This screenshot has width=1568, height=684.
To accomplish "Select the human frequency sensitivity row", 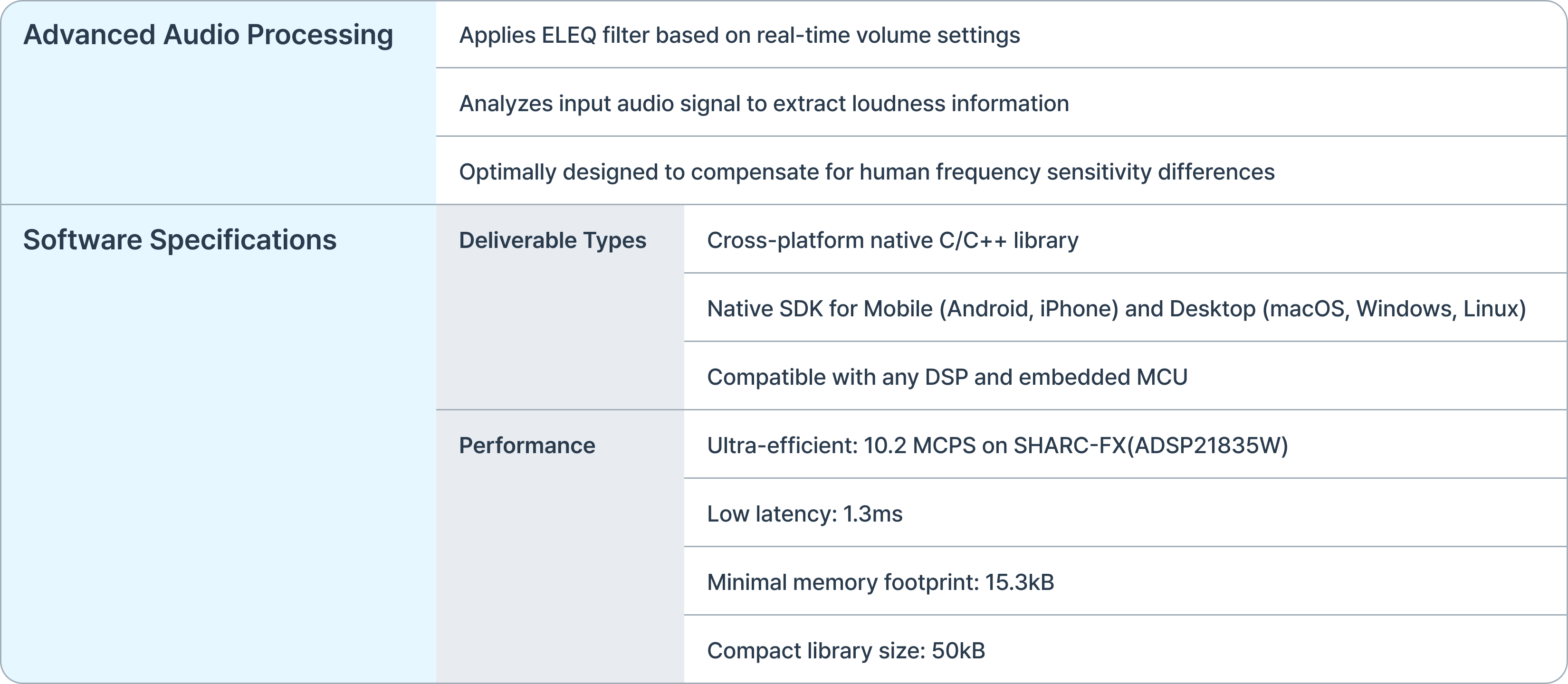I will 866,172.
